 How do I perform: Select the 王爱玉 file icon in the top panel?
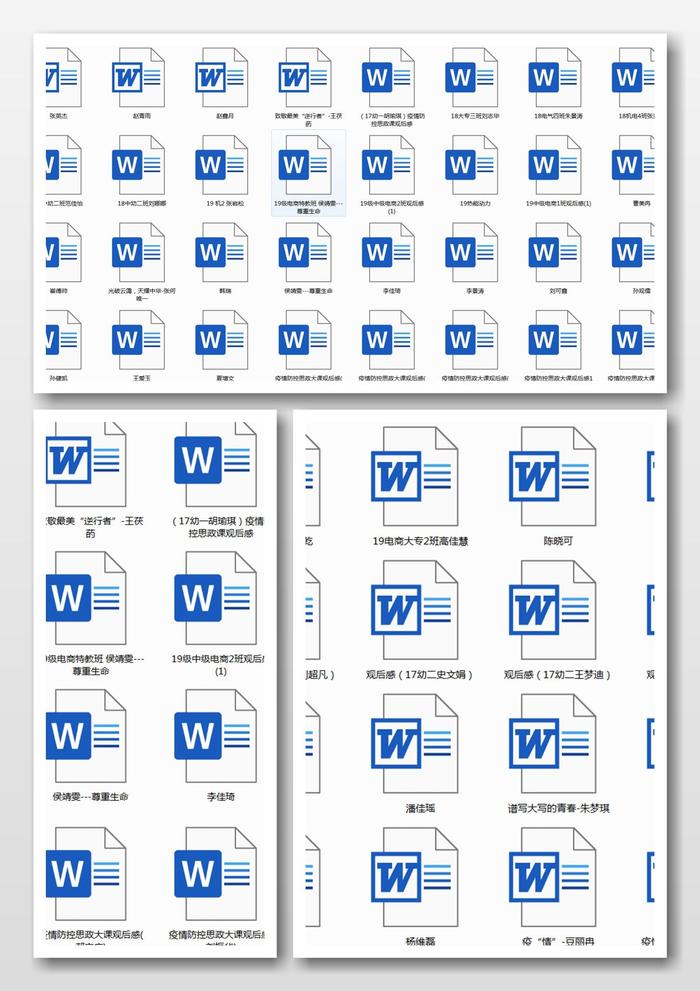pyautogui.click(x=138, y=340)
